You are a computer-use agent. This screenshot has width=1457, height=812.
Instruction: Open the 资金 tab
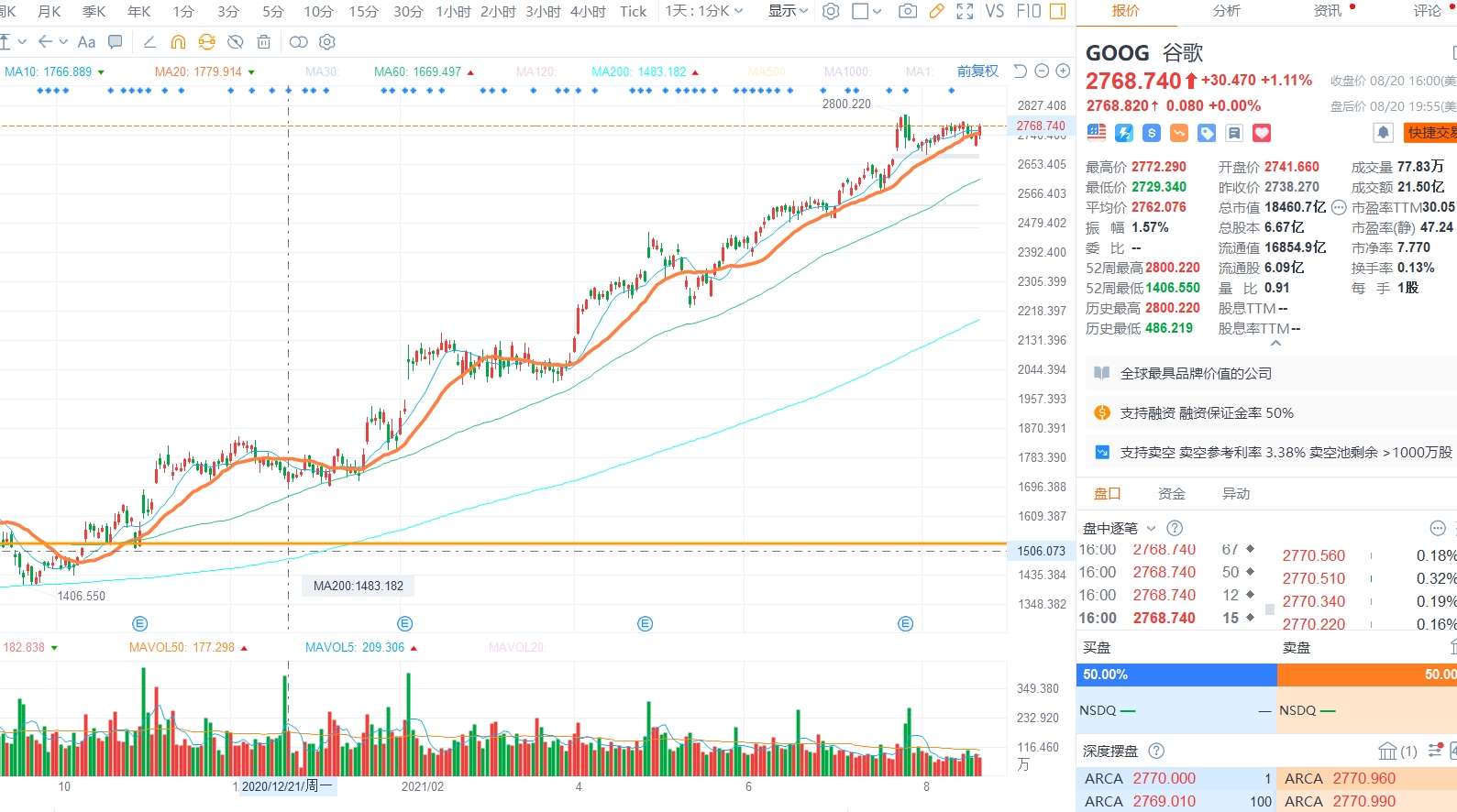(1172, 493)
